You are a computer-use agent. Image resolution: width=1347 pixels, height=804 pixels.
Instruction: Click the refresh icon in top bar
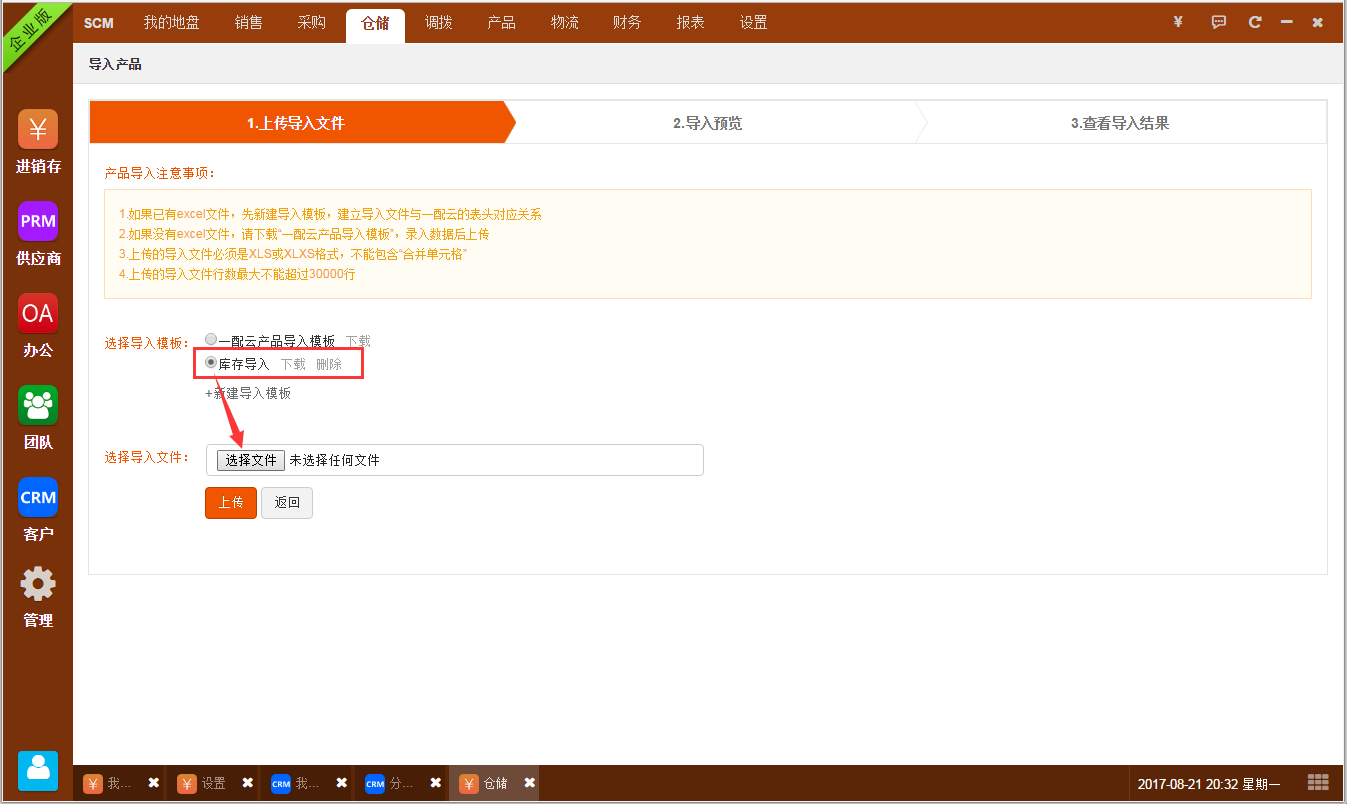[x=1255, y=22]
